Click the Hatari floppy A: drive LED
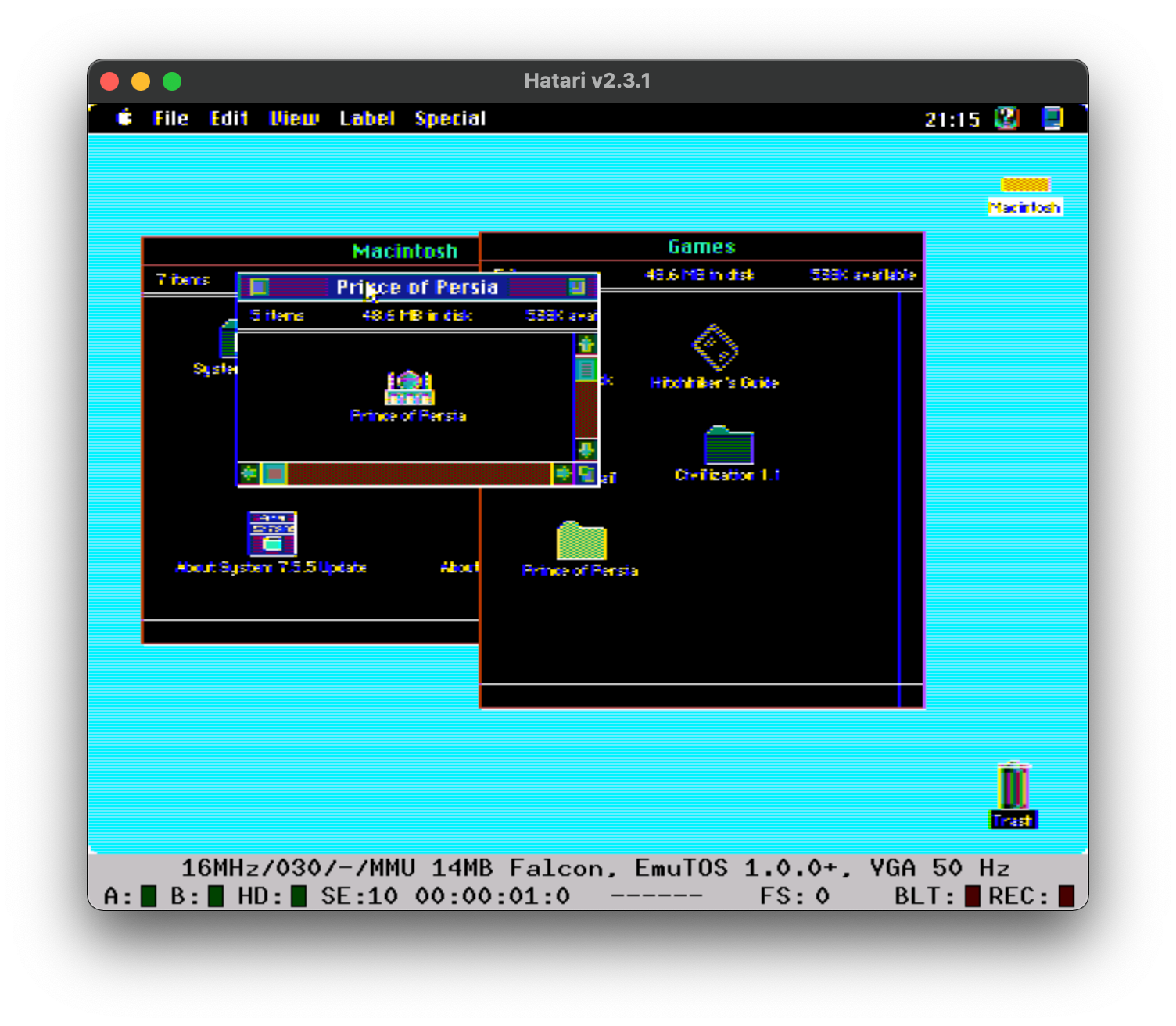Image resolution: width=1176 pixels, height=1026 pixels. [x=149, y=896]
